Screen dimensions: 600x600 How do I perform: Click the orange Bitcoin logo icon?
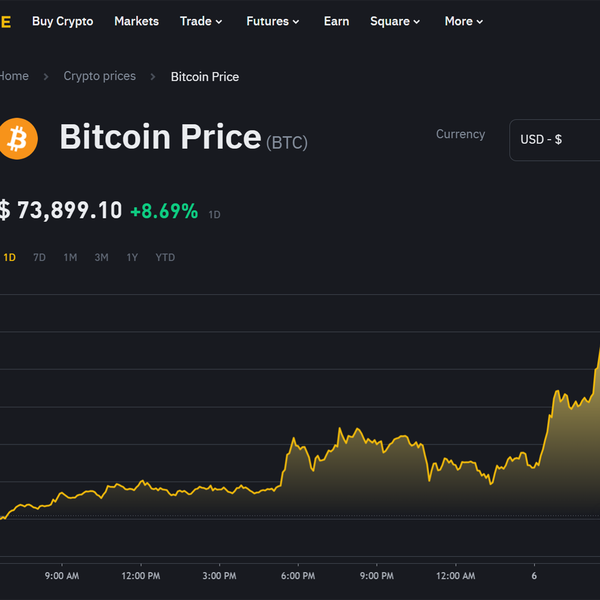tap(18, 138)
